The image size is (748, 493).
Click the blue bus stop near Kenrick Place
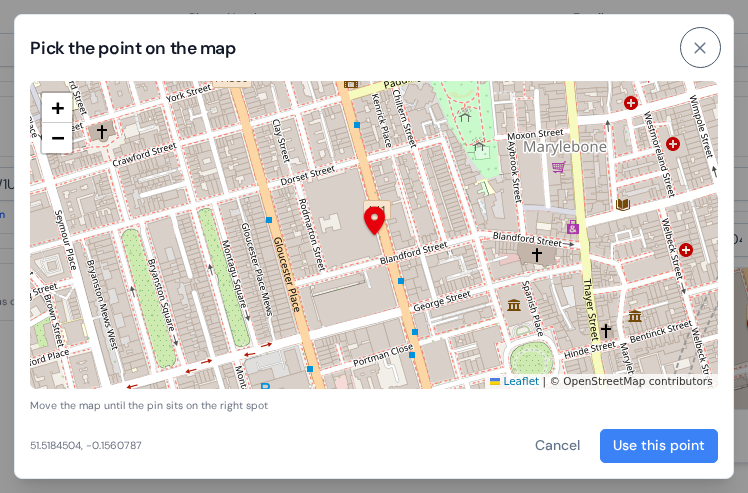(x=357, y=125)
